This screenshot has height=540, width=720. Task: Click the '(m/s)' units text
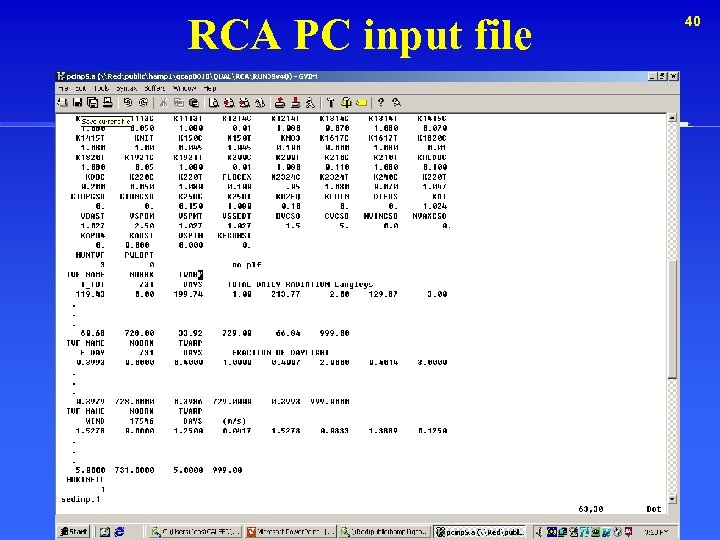pos(234,421)
